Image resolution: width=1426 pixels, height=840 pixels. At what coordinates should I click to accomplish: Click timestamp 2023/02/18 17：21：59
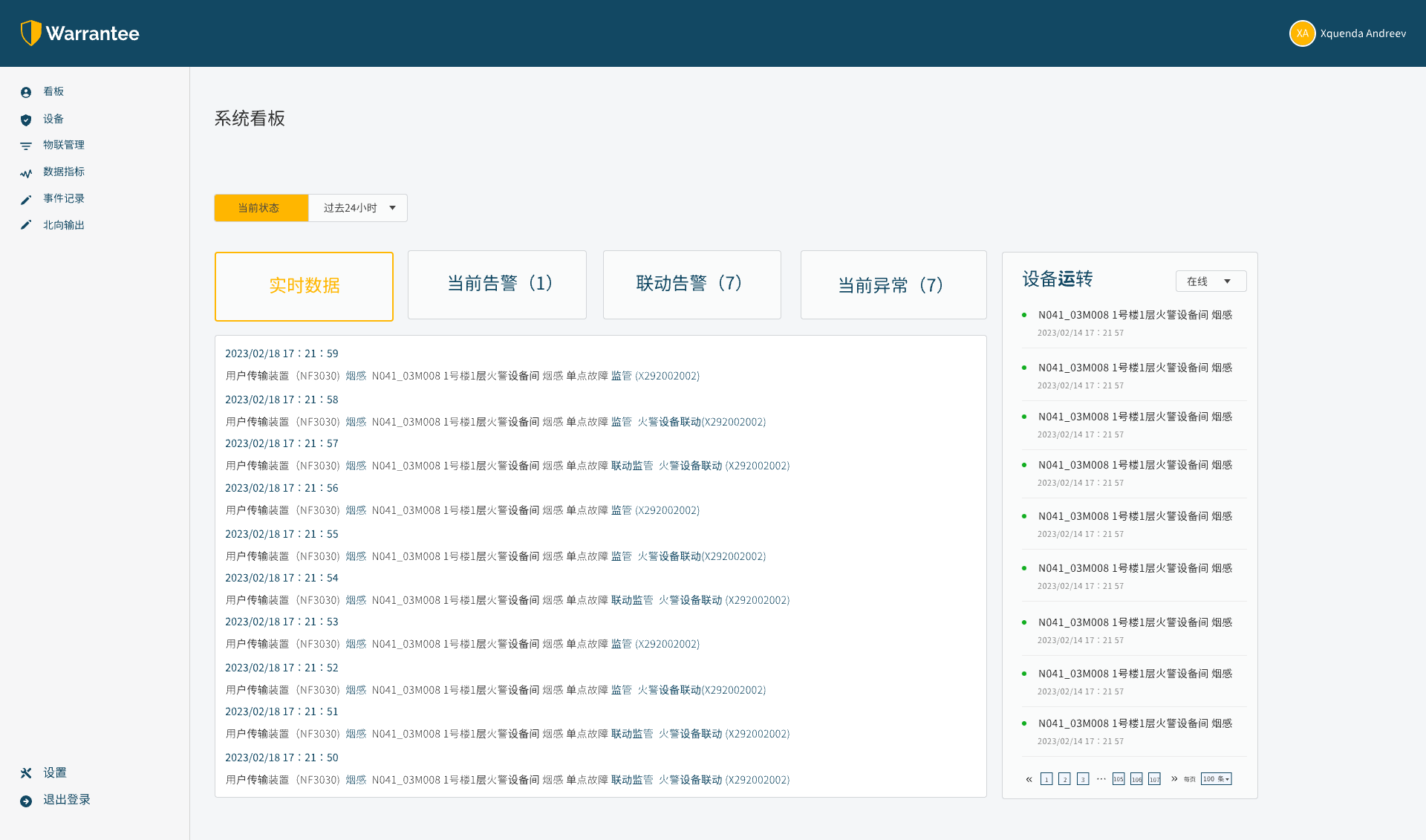click(281, 354)
